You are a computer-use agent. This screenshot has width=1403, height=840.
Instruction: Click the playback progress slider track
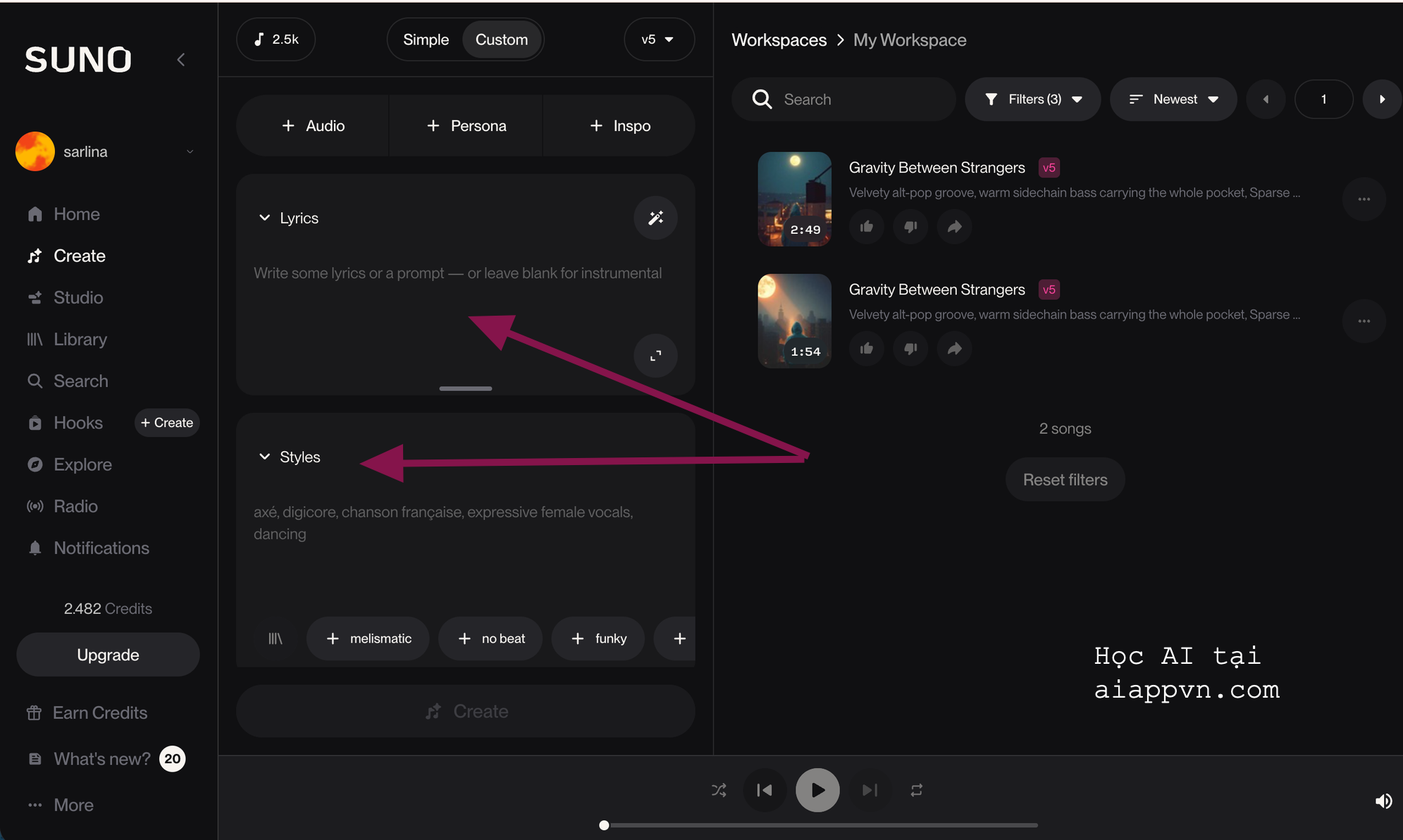820,824
